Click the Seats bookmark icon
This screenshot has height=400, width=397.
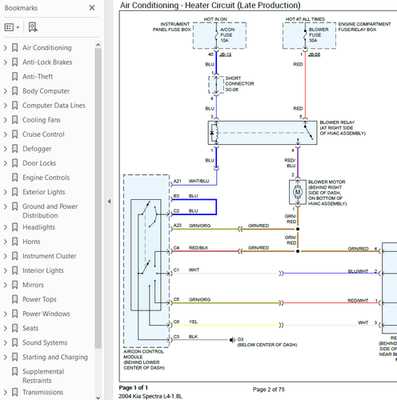pos(15,328)
